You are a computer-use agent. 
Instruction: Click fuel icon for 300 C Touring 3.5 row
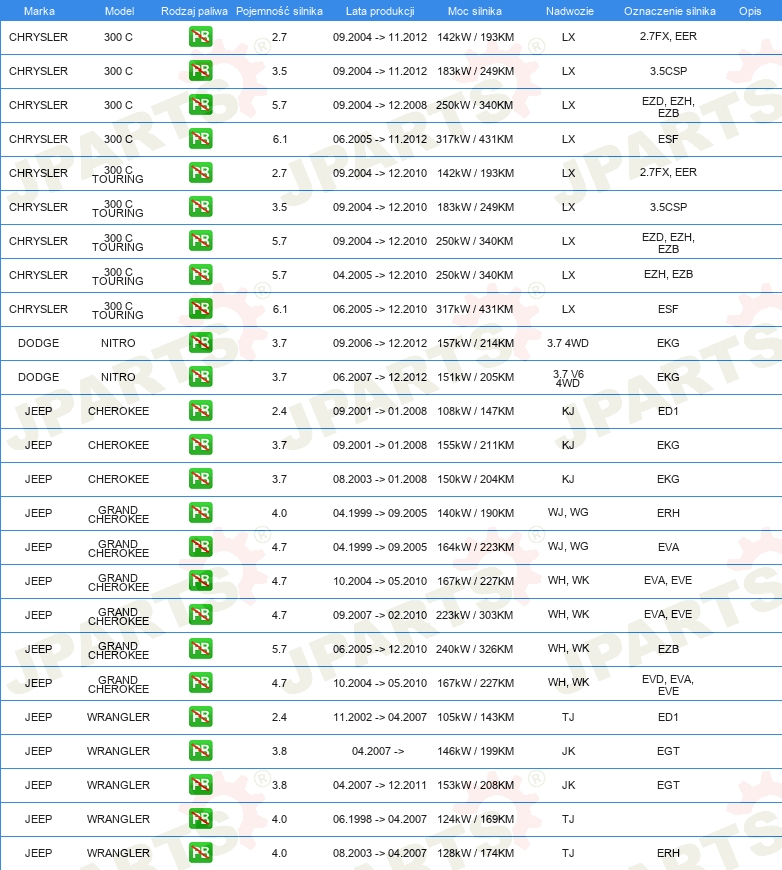[200, 207]
